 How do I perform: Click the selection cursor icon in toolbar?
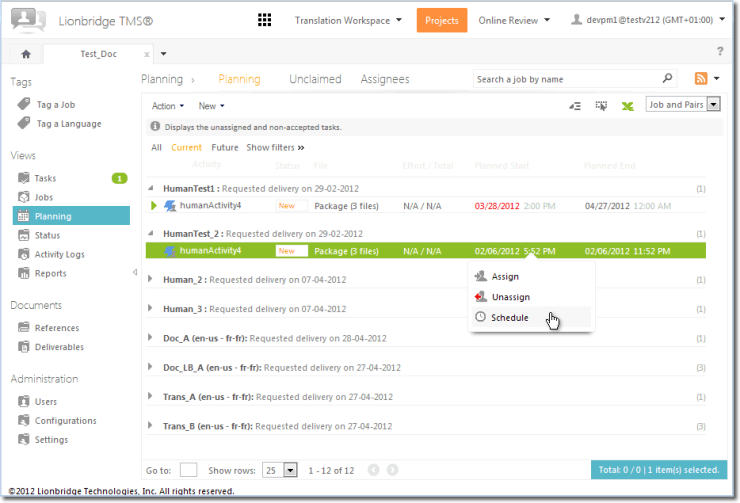601,105
